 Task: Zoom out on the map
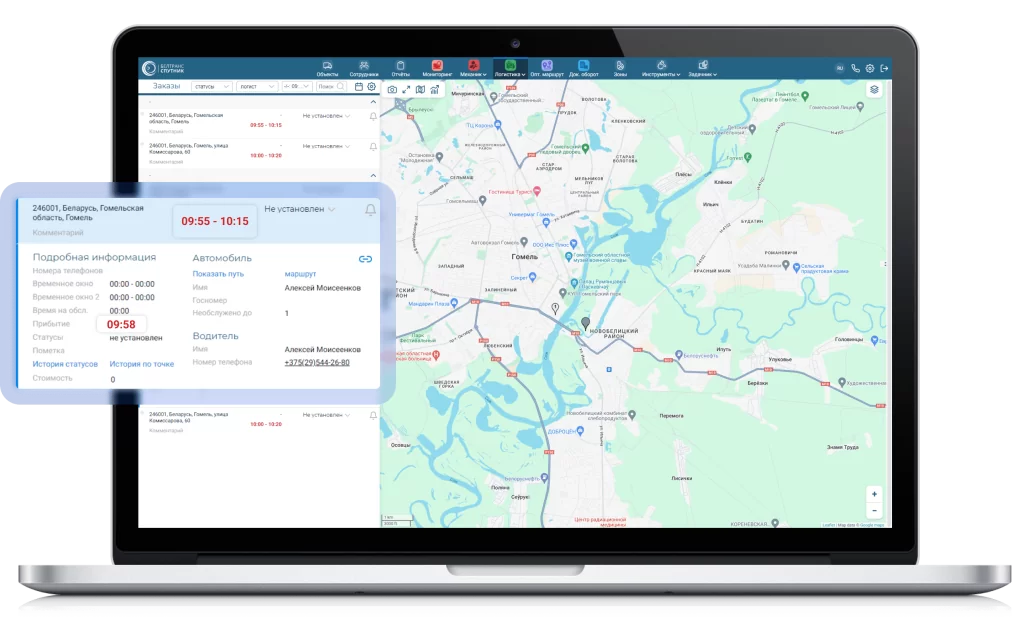coord(874,511)
